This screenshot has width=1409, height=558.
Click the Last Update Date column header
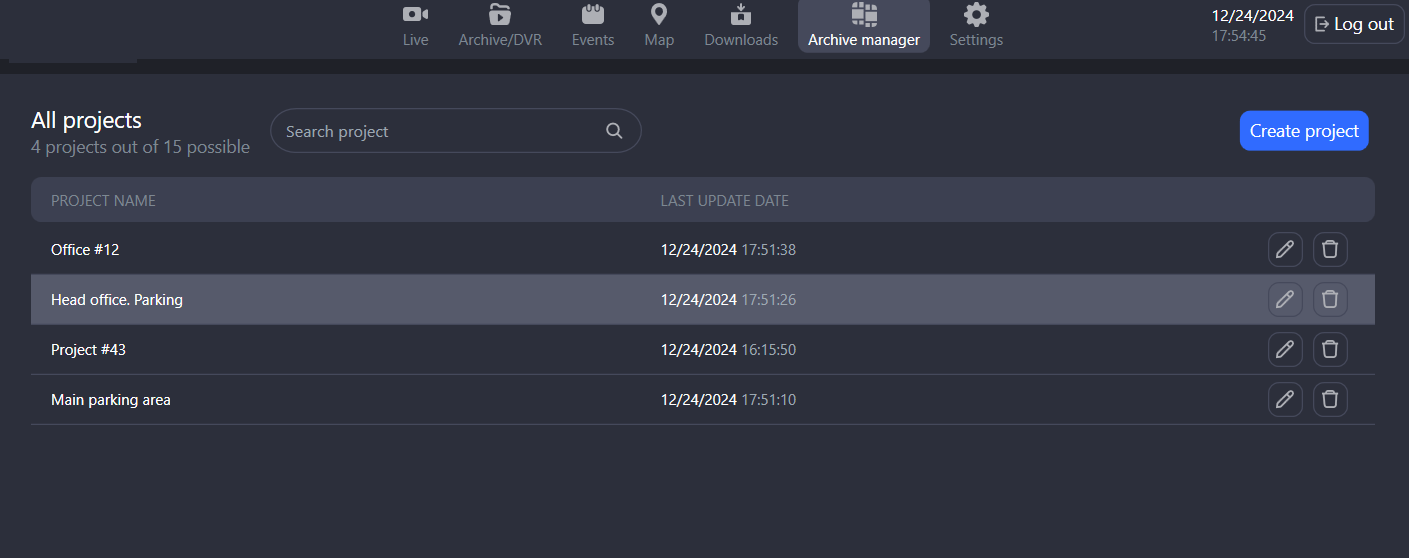(x=724, y=201)
